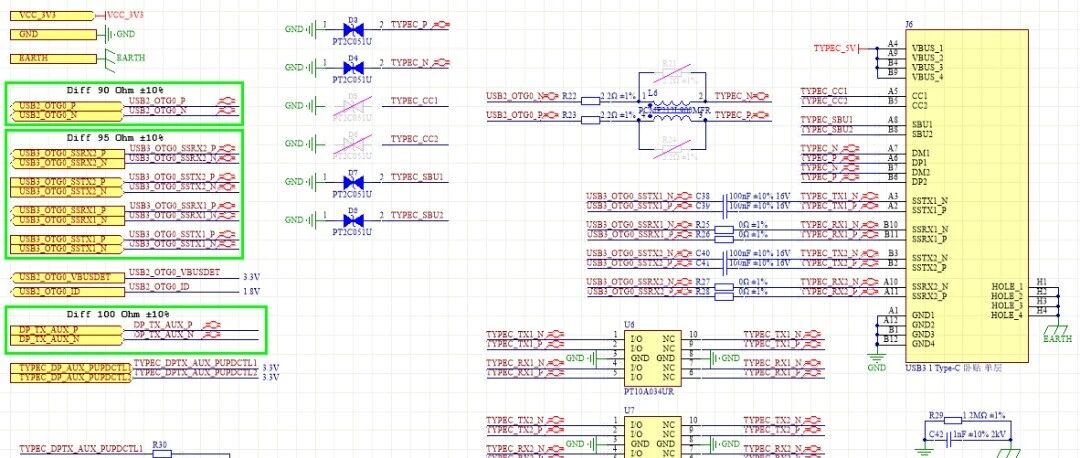The width and height of the screenshot is (1080, 458).
Task: Select the USB3_OTG0_SSRX2_P yellow port
Action: 67,153
